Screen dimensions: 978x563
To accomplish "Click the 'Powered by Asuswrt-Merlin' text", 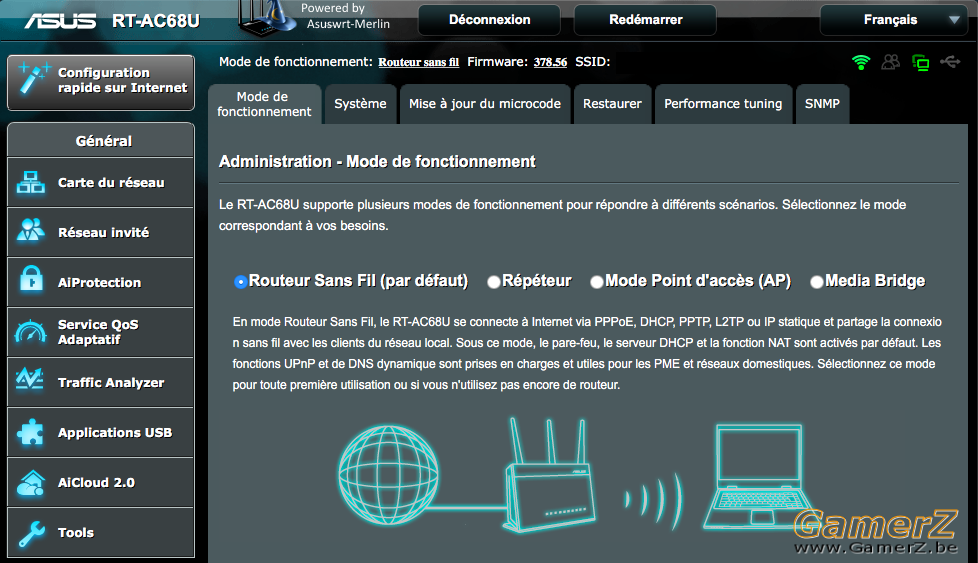I will coord(345,16).
